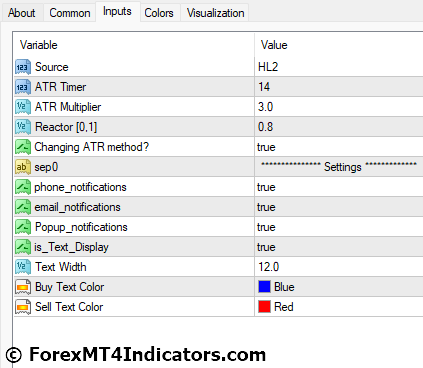This screenshot has height=368, width=423.
Task: Switch to the Common tab
Action: point(70,13)
